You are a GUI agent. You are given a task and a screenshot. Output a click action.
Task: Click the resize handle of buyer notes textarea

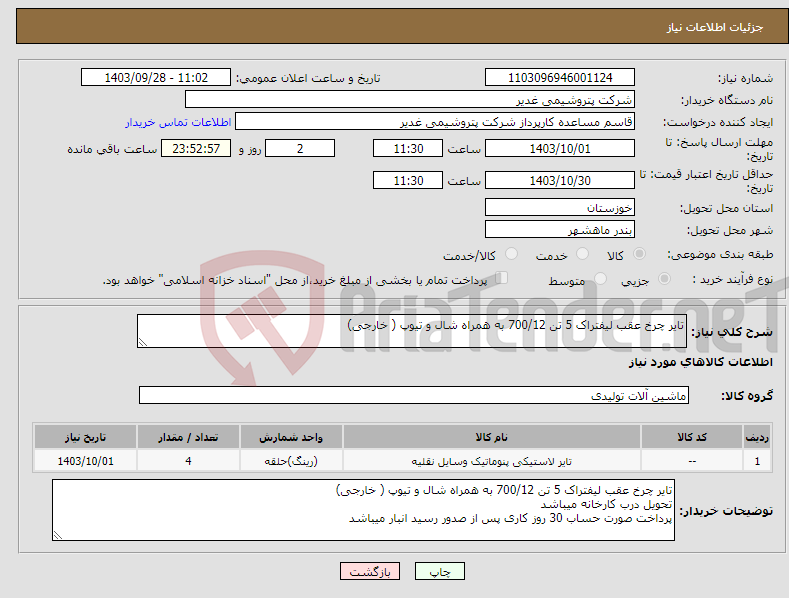pos(58,536)
